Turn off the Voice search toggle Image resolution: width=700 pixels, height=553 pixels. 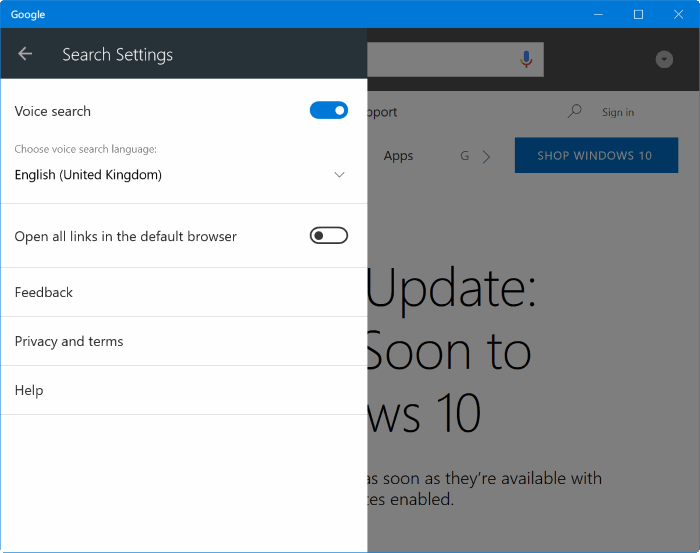click(329, 110)
